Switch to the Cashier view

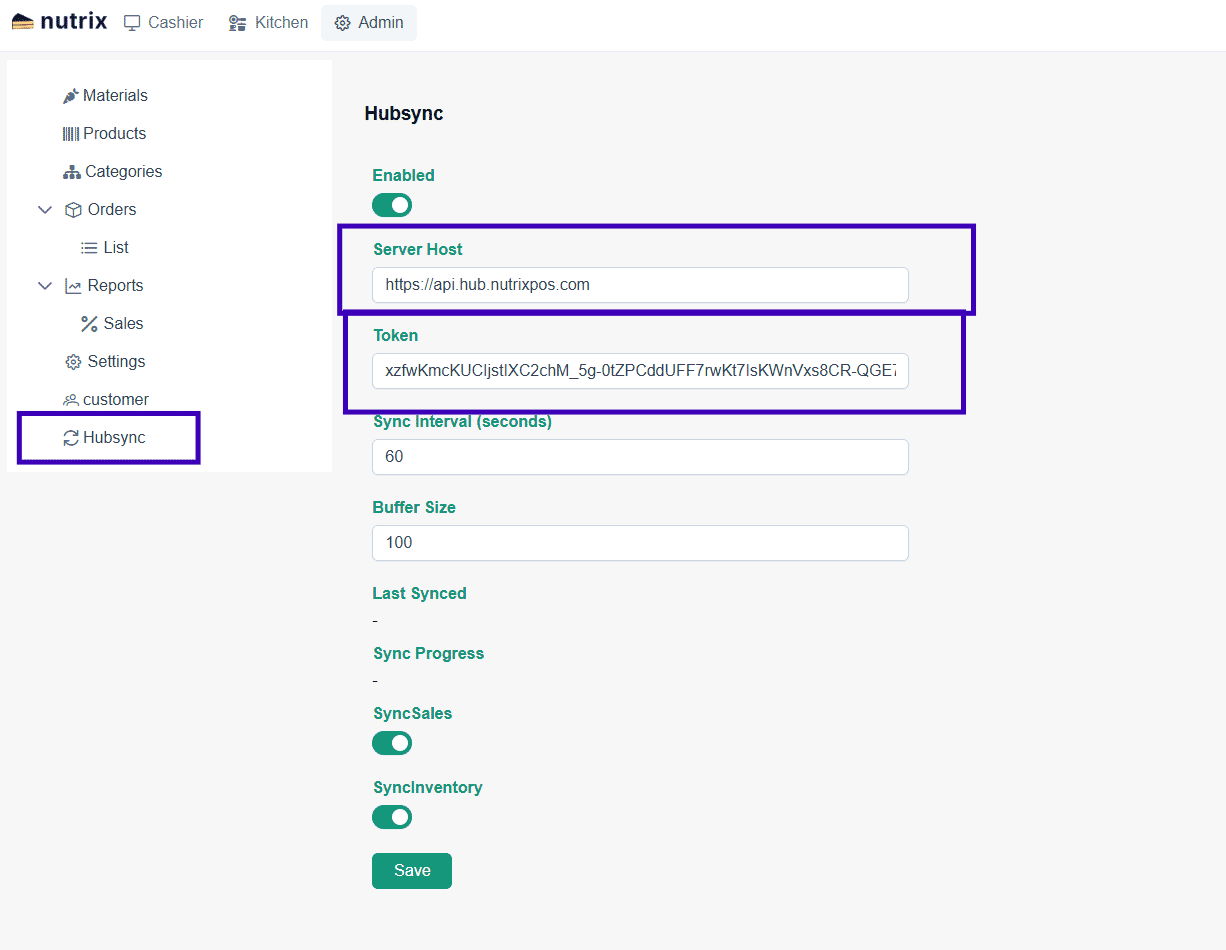[162, 22]
